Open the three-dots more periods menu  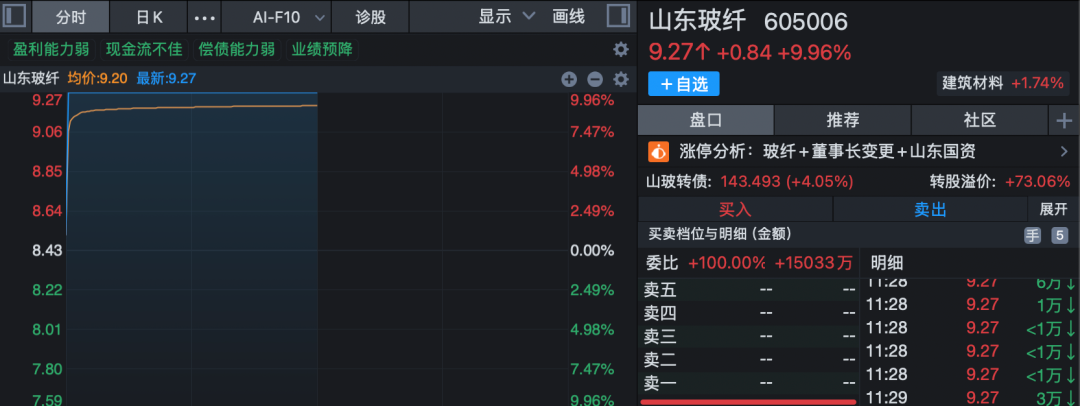click(203, 18)
